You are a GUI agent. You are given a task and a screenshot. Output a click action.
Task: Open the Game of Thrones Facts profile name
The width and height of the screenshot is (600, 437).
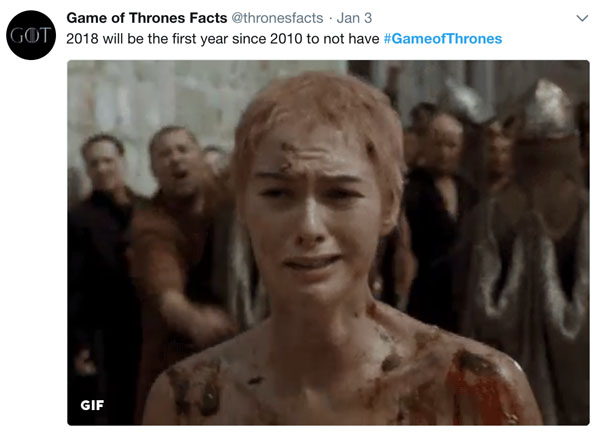pyautogui.click(x=147, y=18)
